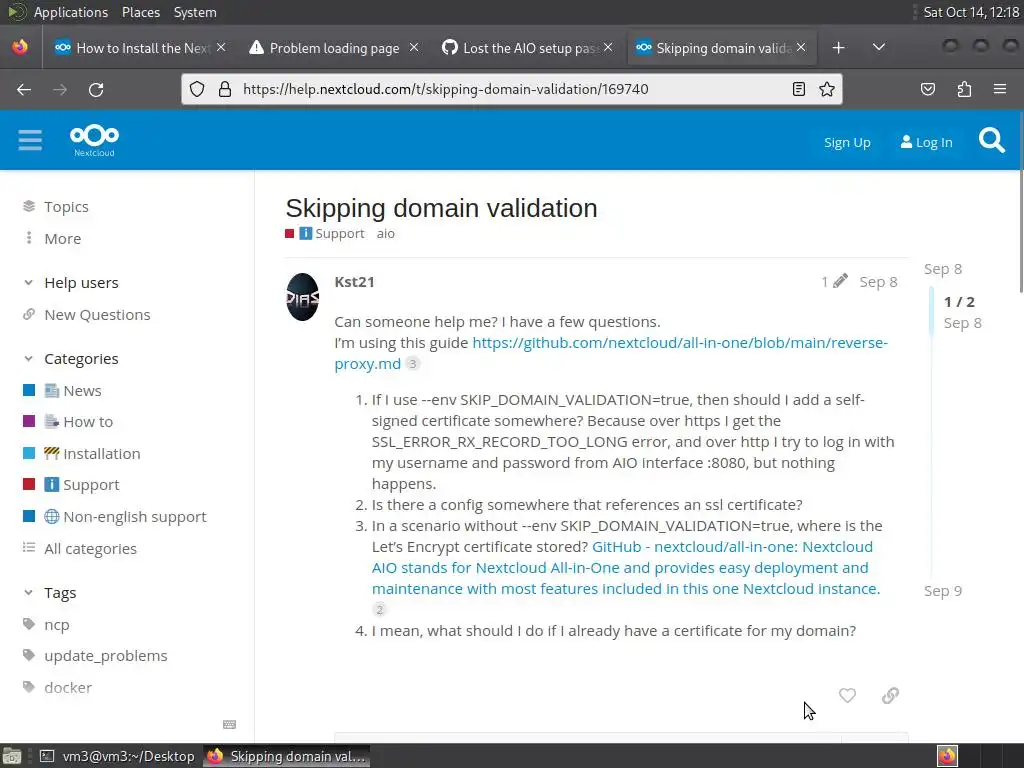List all tabs with the dropdown chevron

pyautogui.click(x=879, y=47)
